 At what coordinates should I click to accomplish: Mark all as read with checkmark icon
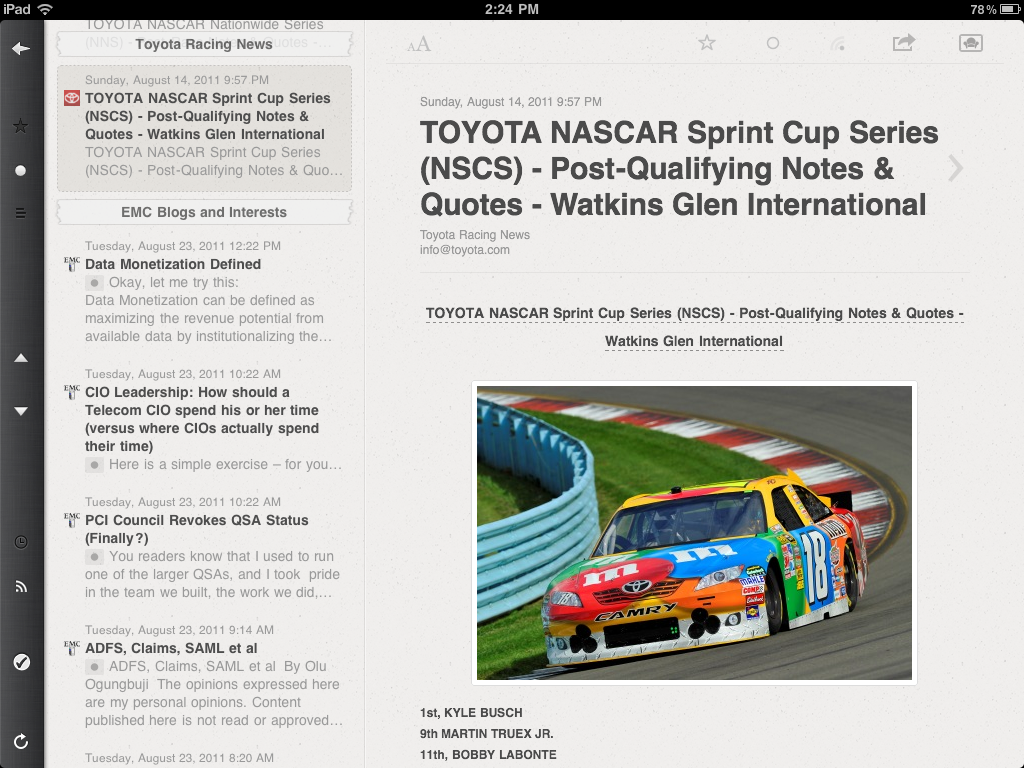(x=21, y=662)
